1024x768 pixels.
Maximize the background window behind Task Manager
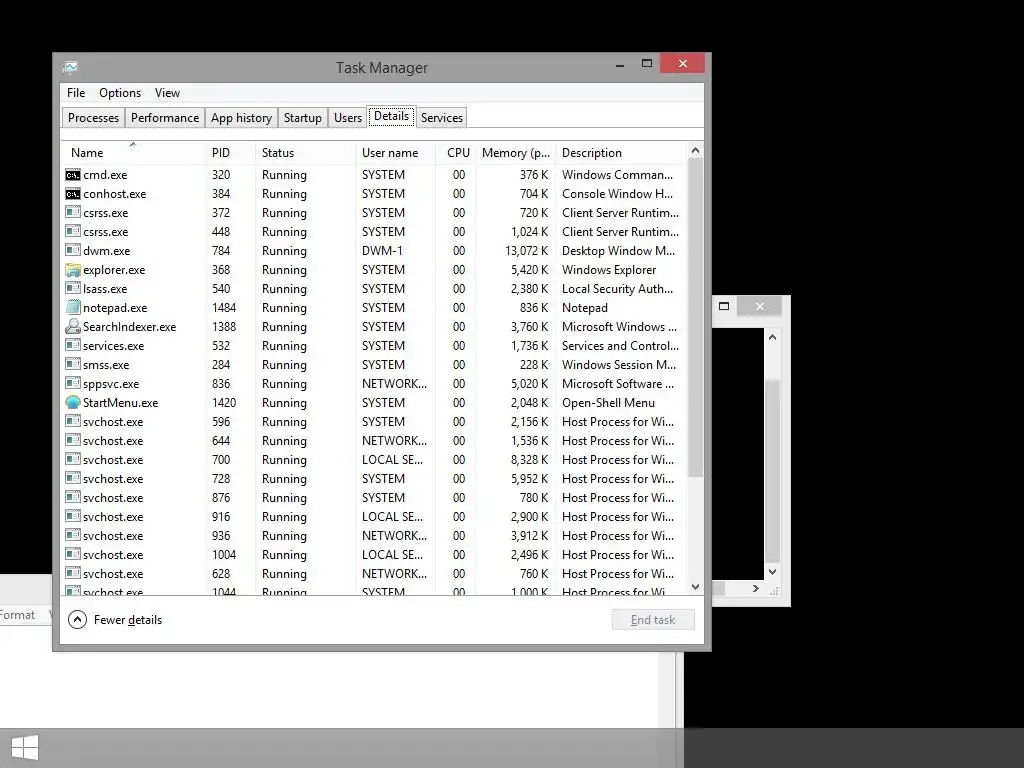coord(724,306)
